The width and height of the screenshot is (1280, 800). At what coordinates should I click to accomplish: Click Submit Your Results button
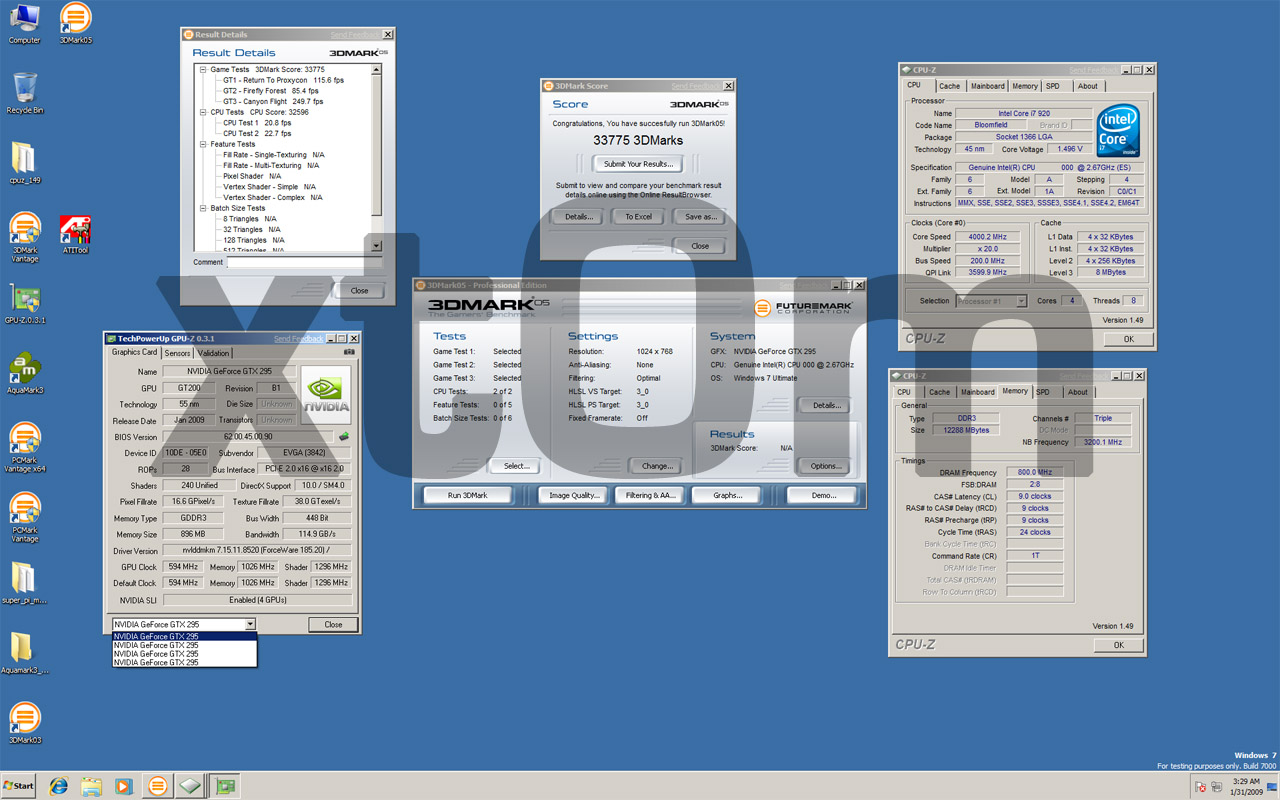pos(638,164)
